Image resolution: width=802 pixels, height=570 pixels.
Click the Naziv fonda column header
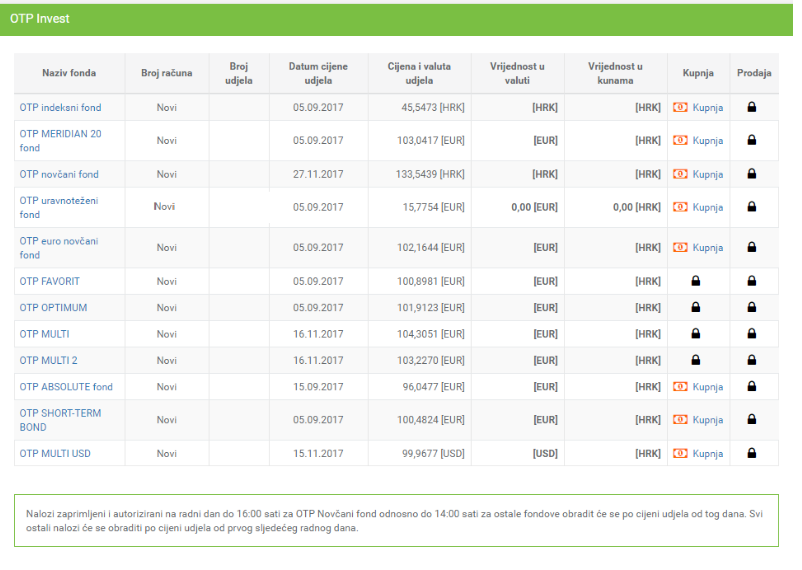tap(69, 73)
